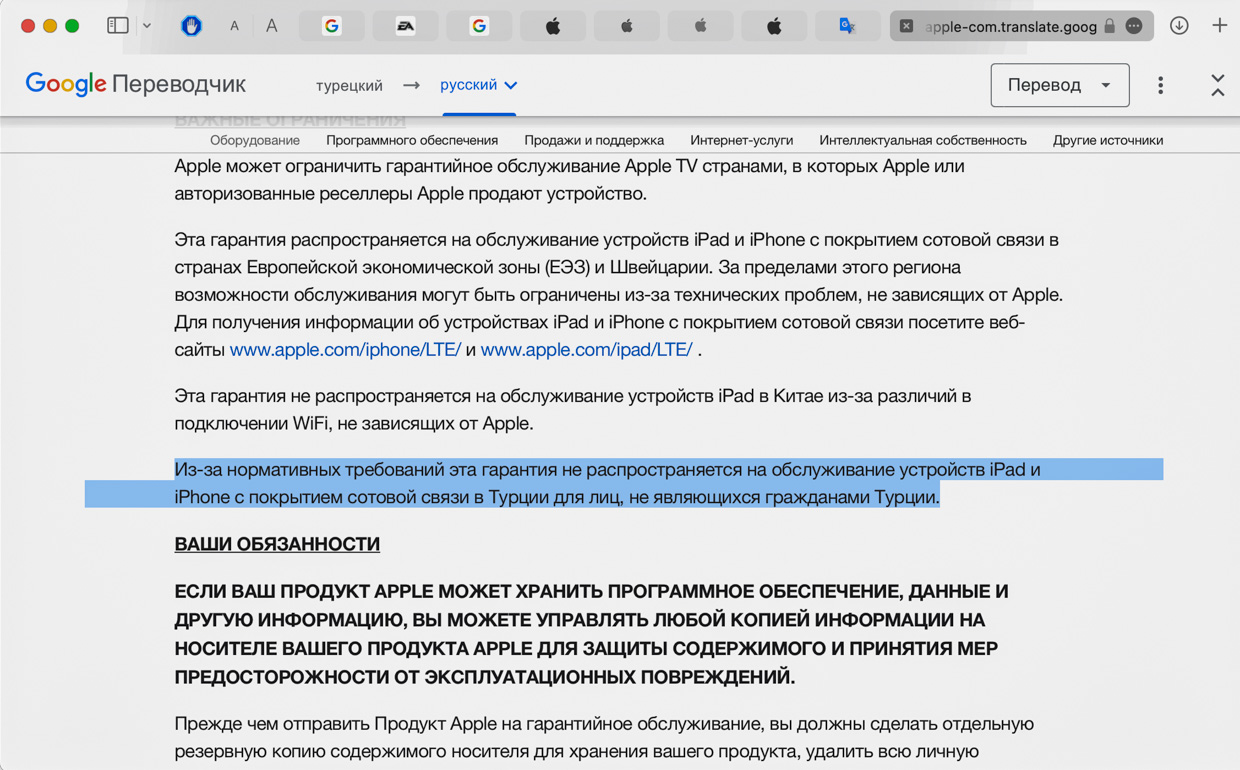Show Safari downloads
Image resolution: width=1240 pixels, height=770 pixels.
[x=1179, y=26]
